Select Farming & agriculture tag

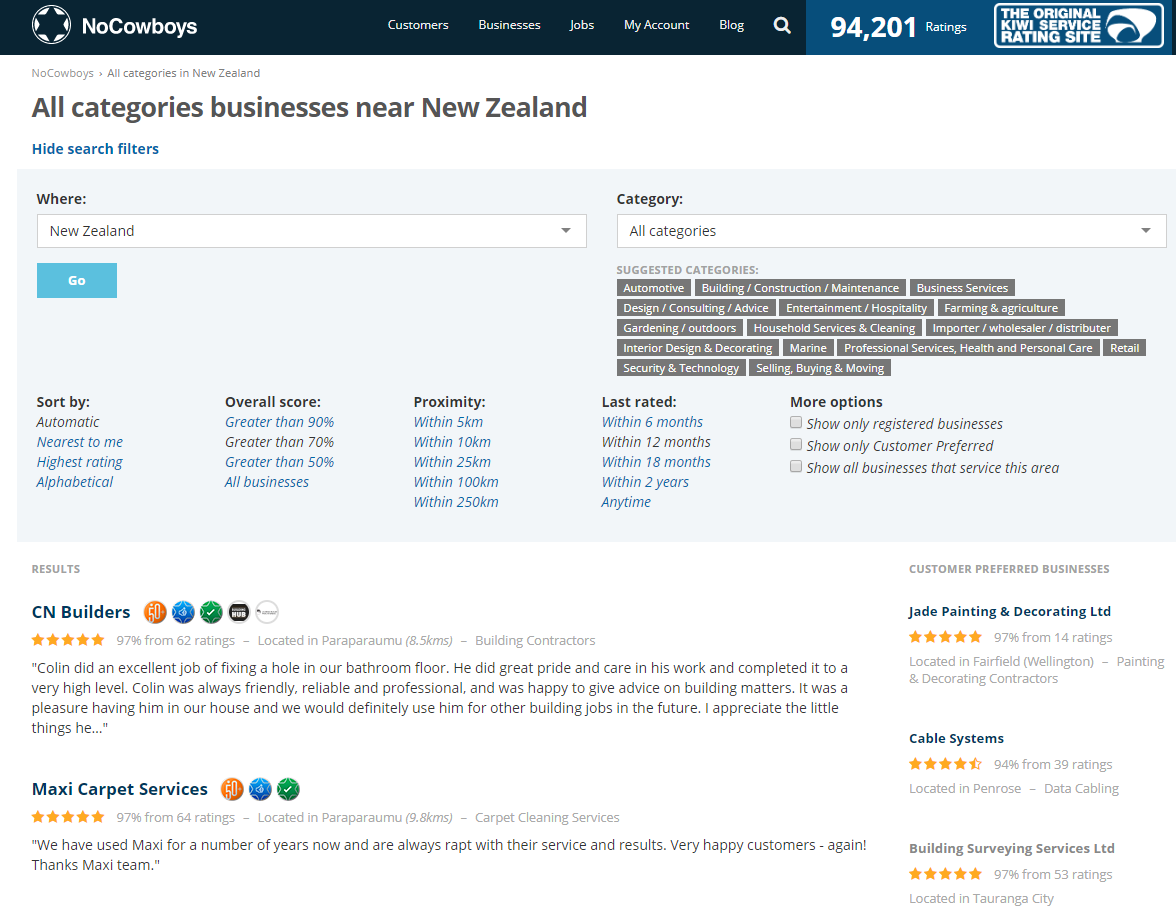click(1000, 308)
